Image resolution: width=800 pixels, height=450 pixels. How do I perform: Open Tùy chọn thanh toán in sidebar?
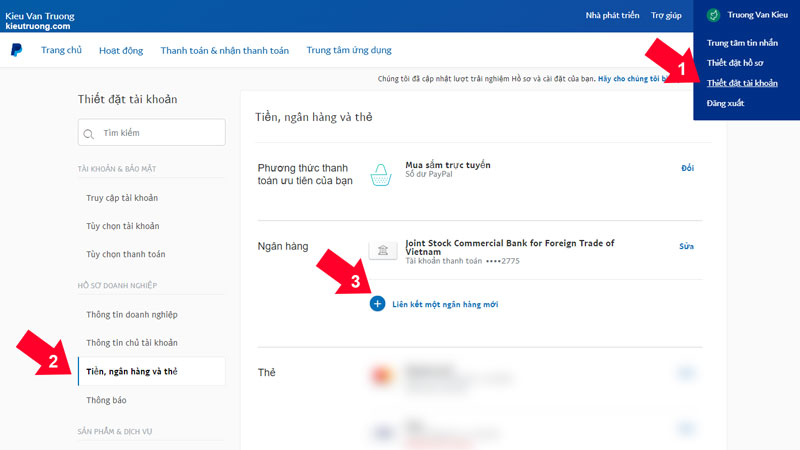pos(126,254)
